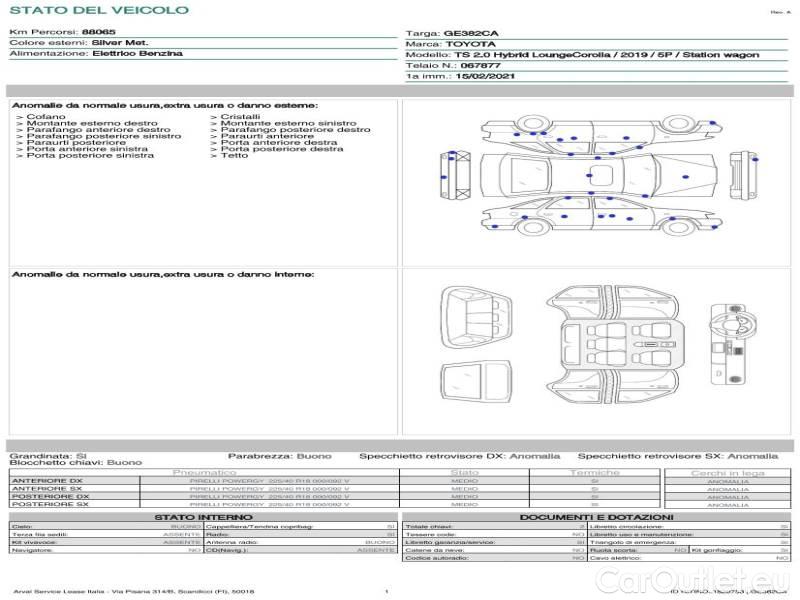Screen dimensions: 800x600
Task: Click the Cristalli damage entry
Action: tap(240, 117)
